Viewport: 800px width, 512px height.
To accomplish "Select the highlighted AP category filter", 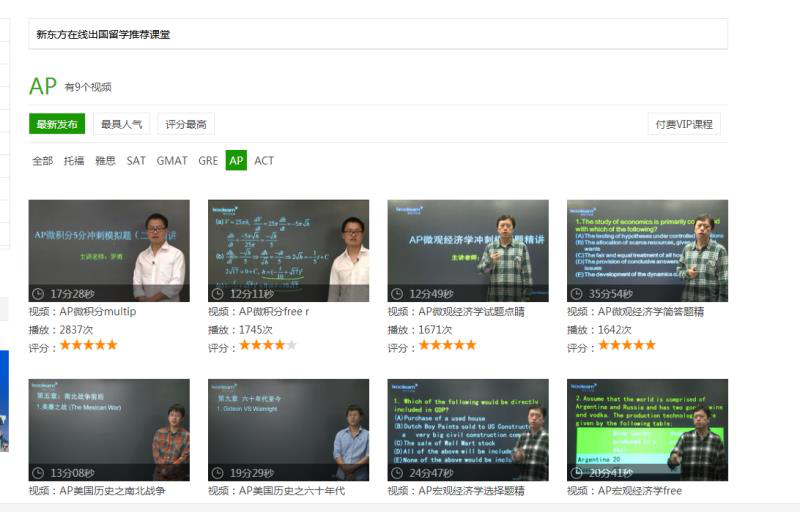I will (x=236, y=161).
